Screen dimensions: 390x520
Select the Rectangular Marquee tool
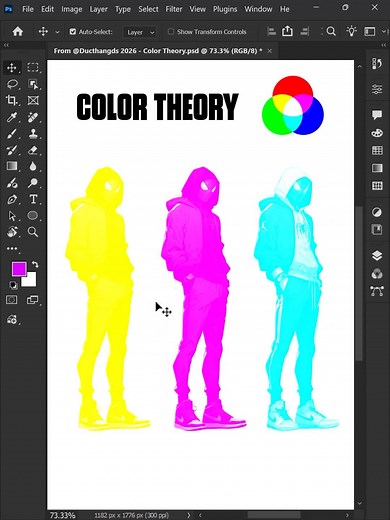(33, 68)
